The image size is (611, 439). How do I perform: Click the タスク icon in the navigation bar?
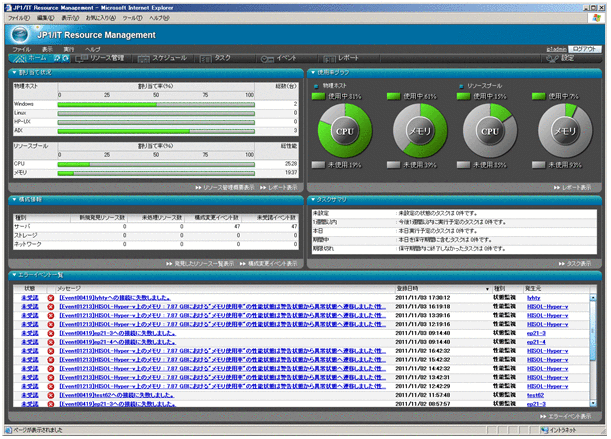click(x=206, y=59)
